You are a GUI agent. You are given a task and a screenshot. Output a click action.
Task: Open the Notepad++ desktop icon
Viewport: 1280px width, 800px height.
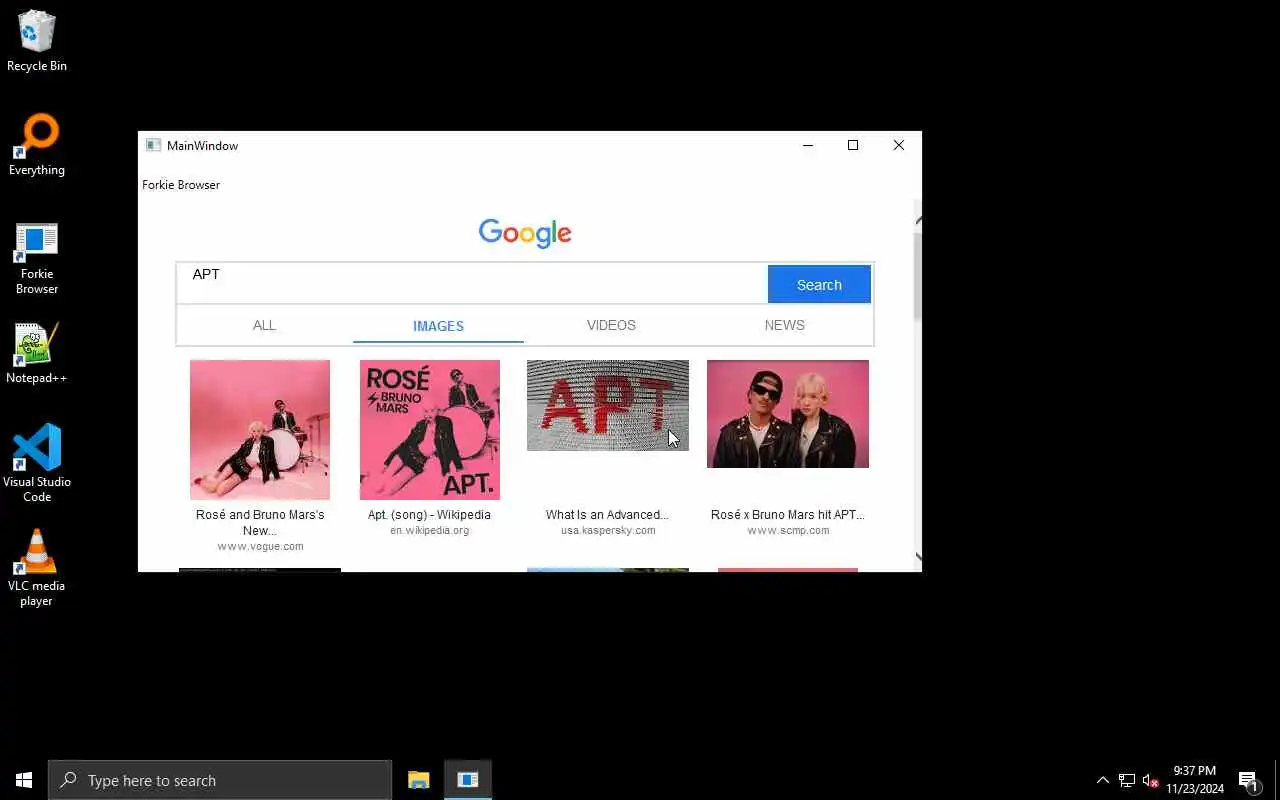[37, 353]
